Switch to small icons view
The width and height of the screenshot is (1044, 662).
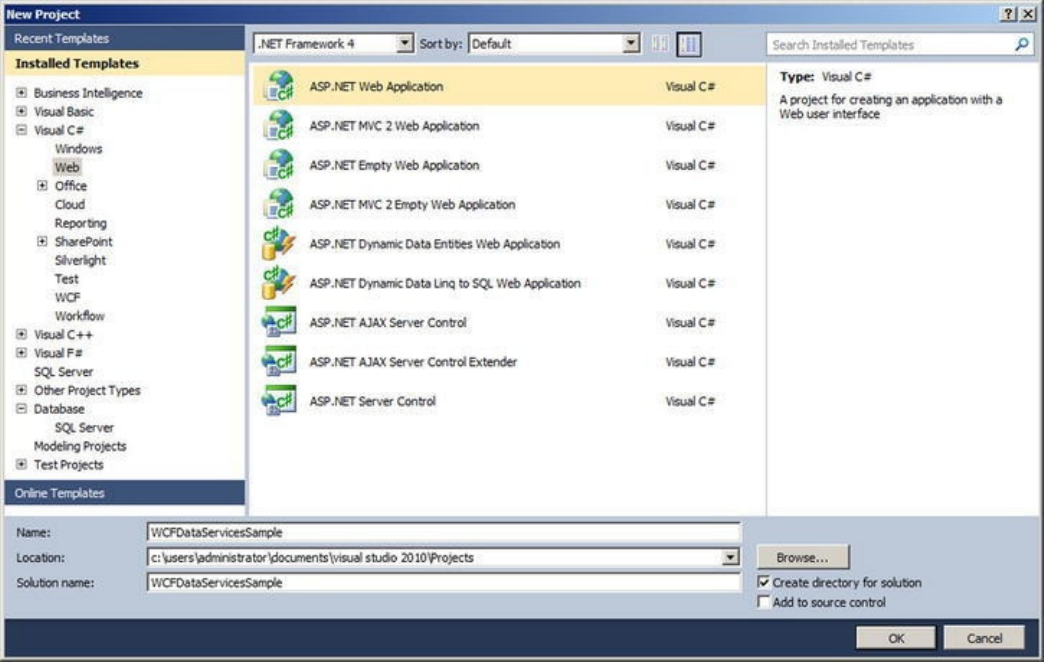coord(660,44)
